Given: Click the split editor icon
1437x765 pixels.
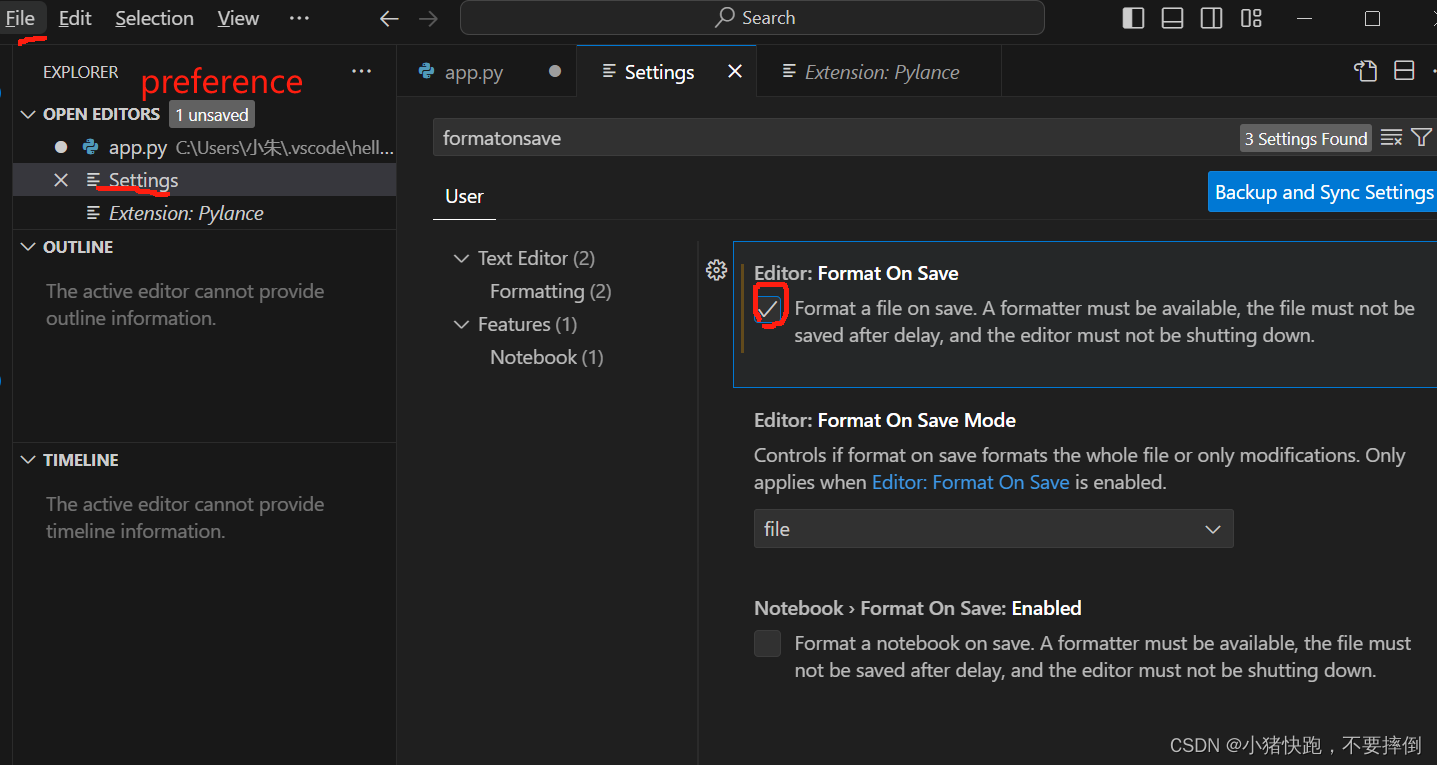Looking at the screenshot, I should pyautogui.click(x=1404, y=71).
